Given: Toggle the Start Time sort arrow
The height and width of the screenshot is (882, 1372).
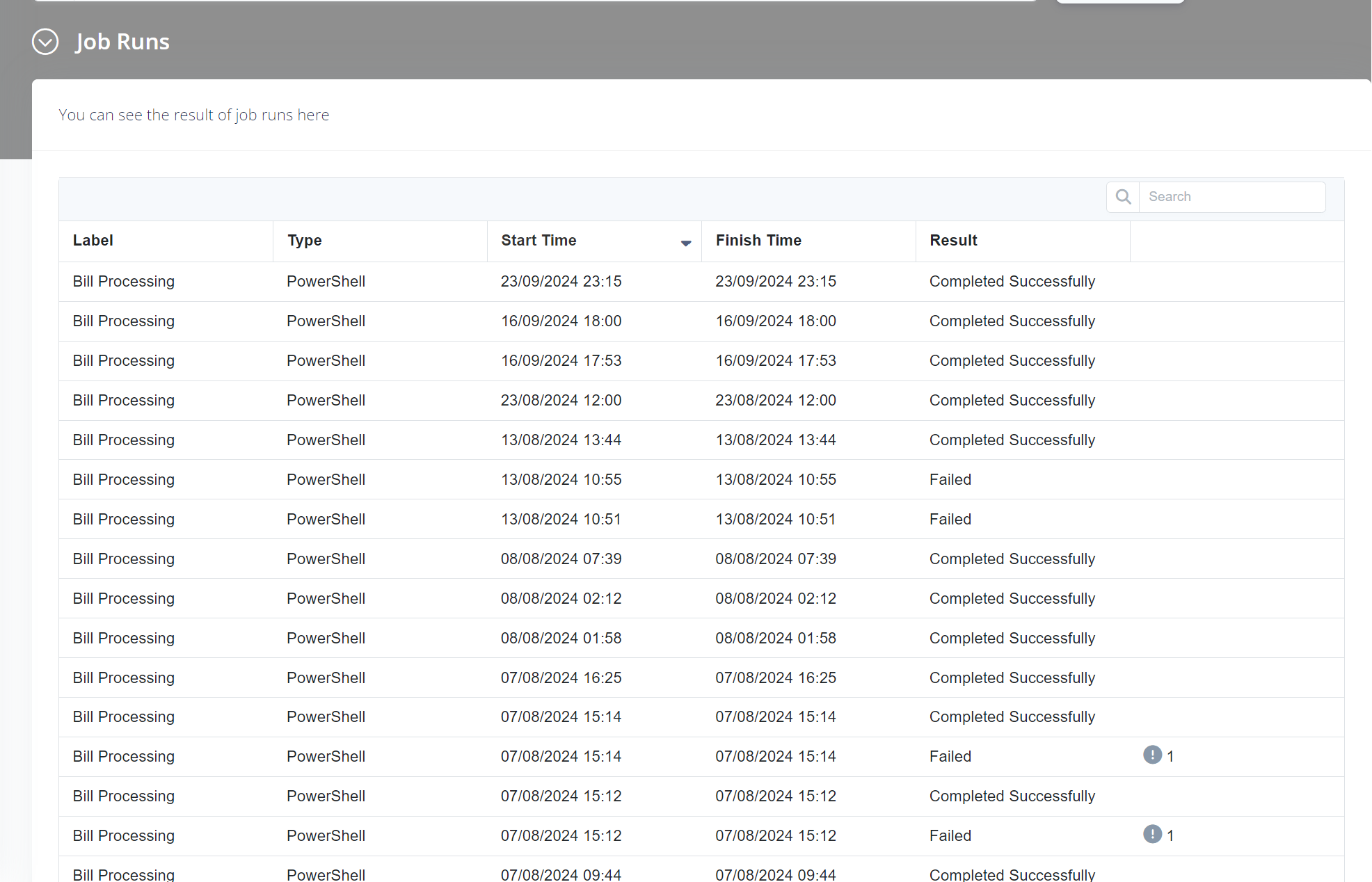Looking at the screenshot, I should (x=685, y=243).
